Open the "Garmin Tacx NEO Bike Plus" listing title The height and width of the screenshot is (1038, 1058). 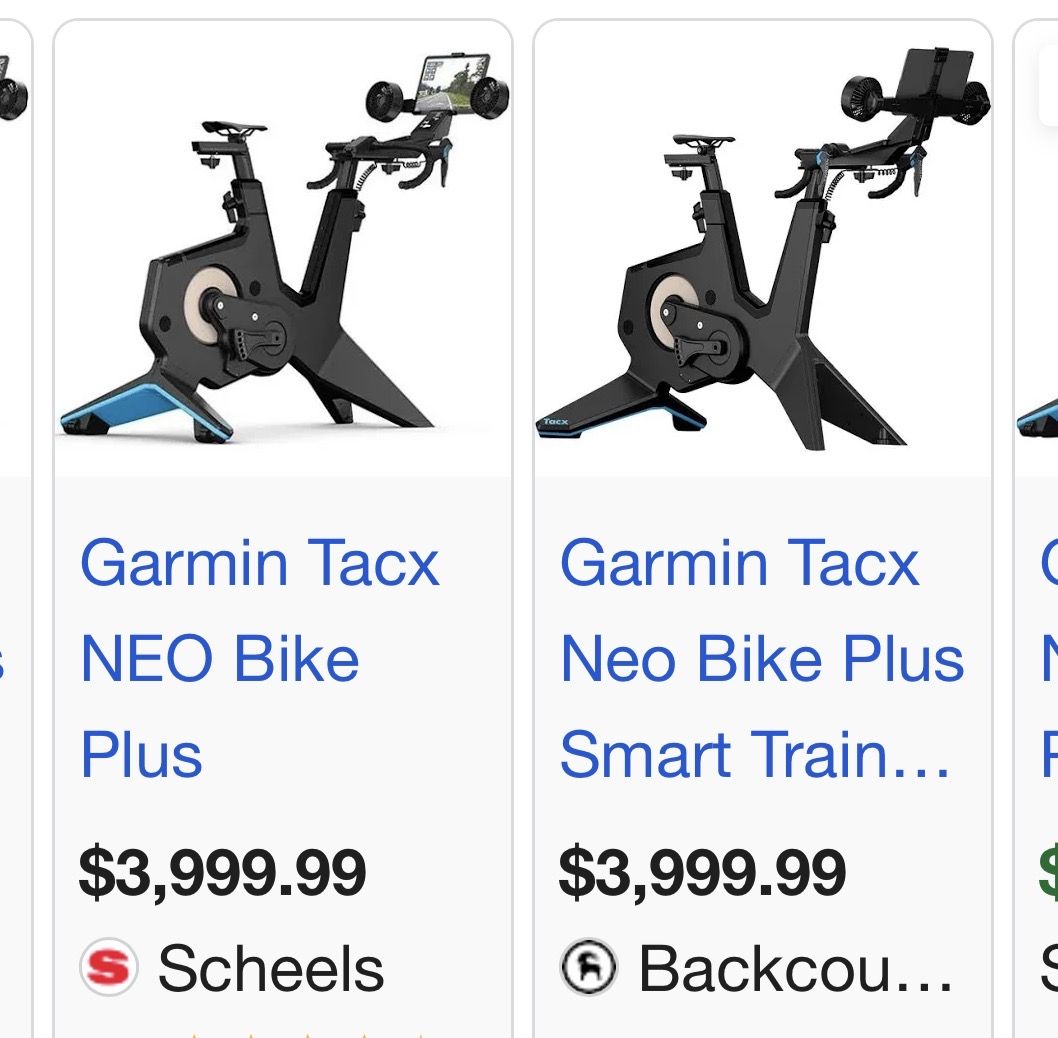click(x=260, y=658)
